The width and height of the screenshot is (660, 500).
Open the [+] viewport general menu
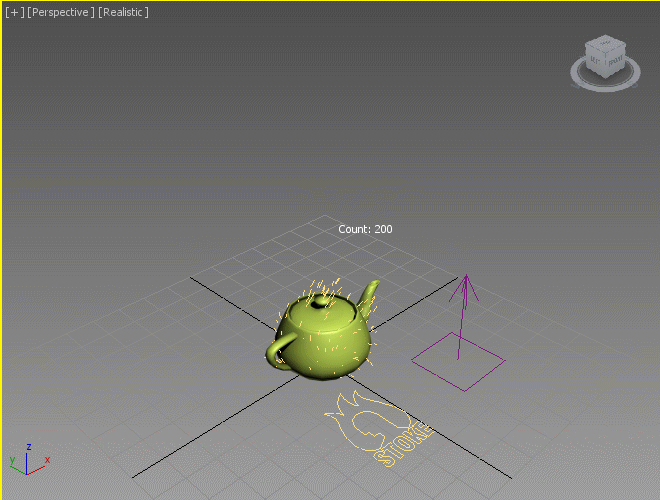(15, 12)
